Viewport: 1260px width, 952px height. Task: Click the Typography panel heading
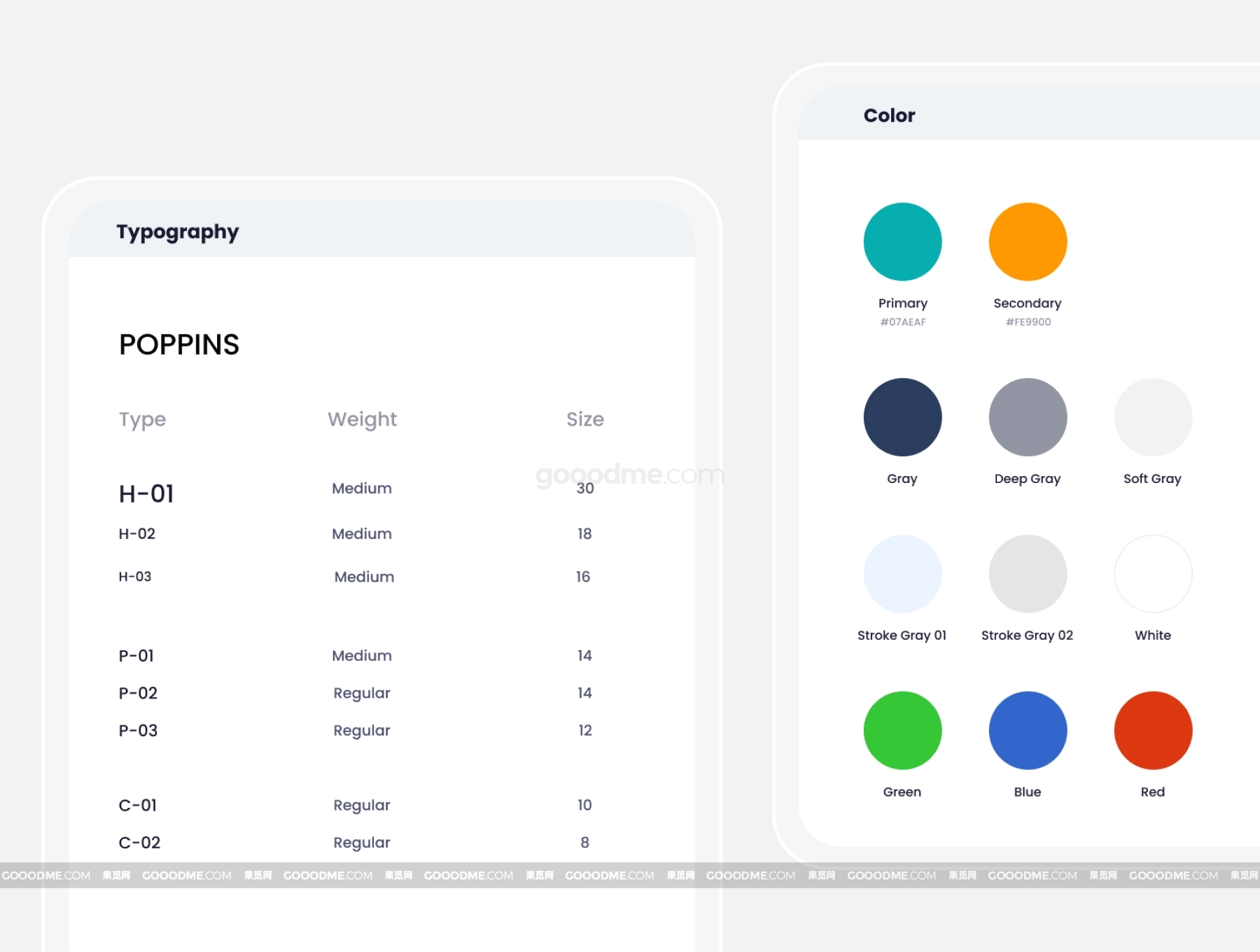[x=178, y=232]
